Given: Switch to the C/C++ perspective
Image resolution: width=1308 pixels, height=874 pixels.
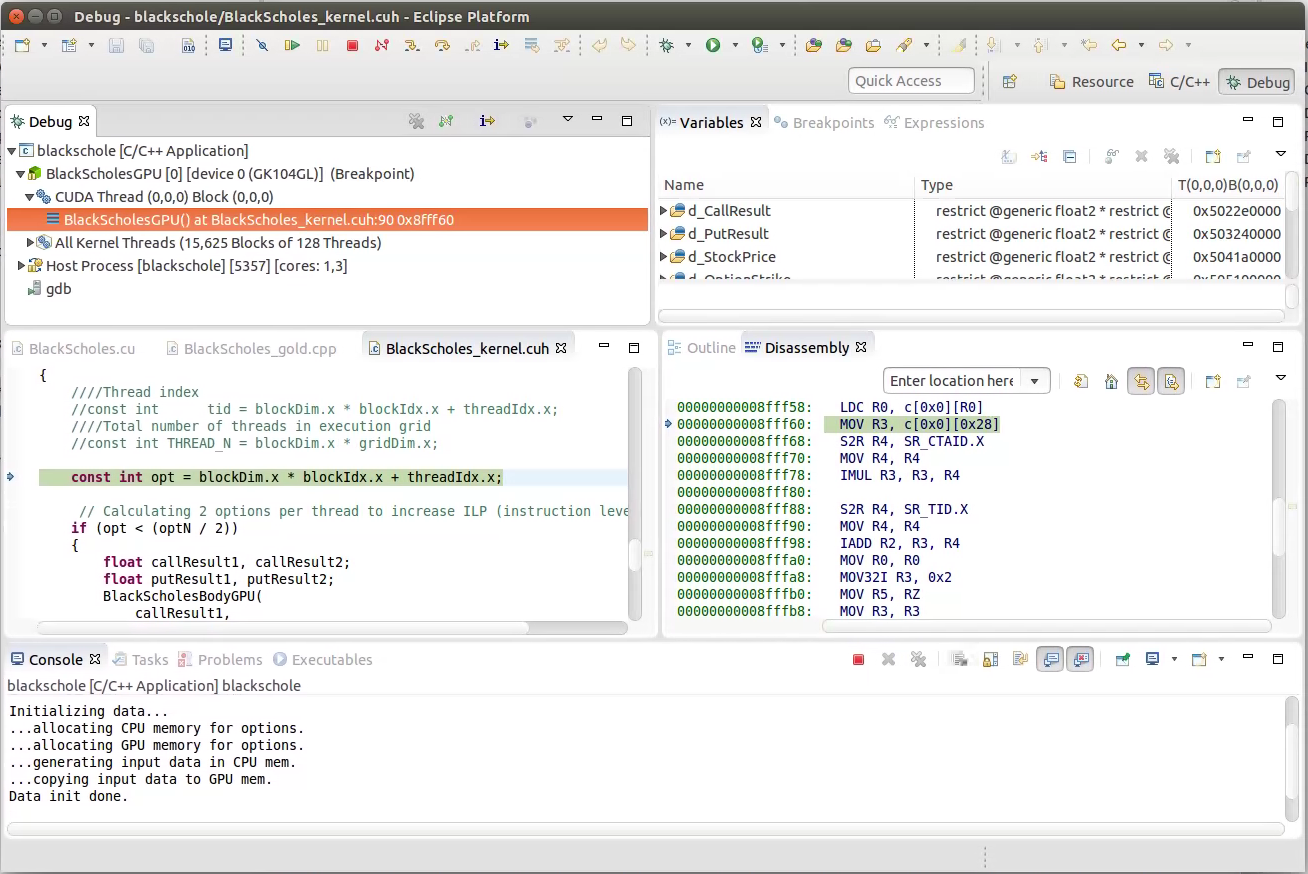Looking at the screenshot, I should point(1179,82).
